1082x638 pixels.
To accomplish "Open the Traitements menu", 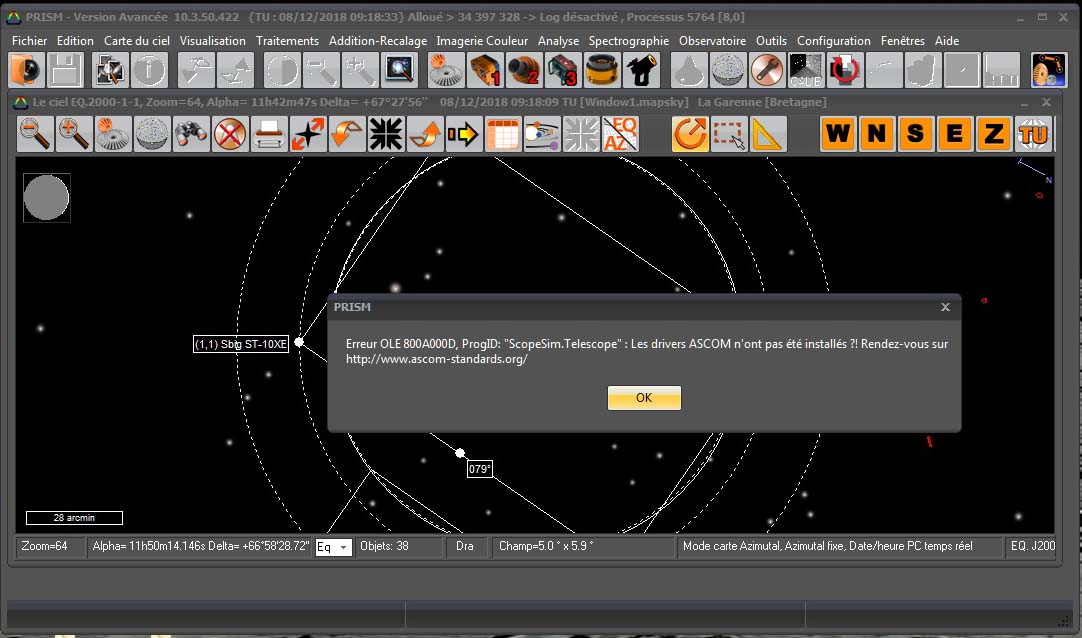I will 287,41.
